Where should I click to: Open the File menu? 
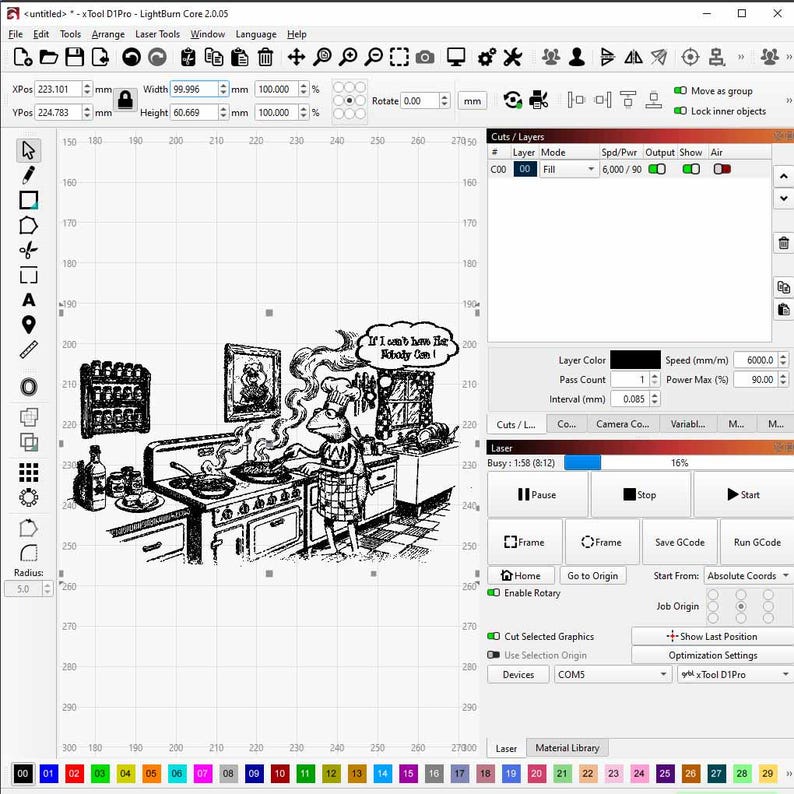(x=15, y=34)
